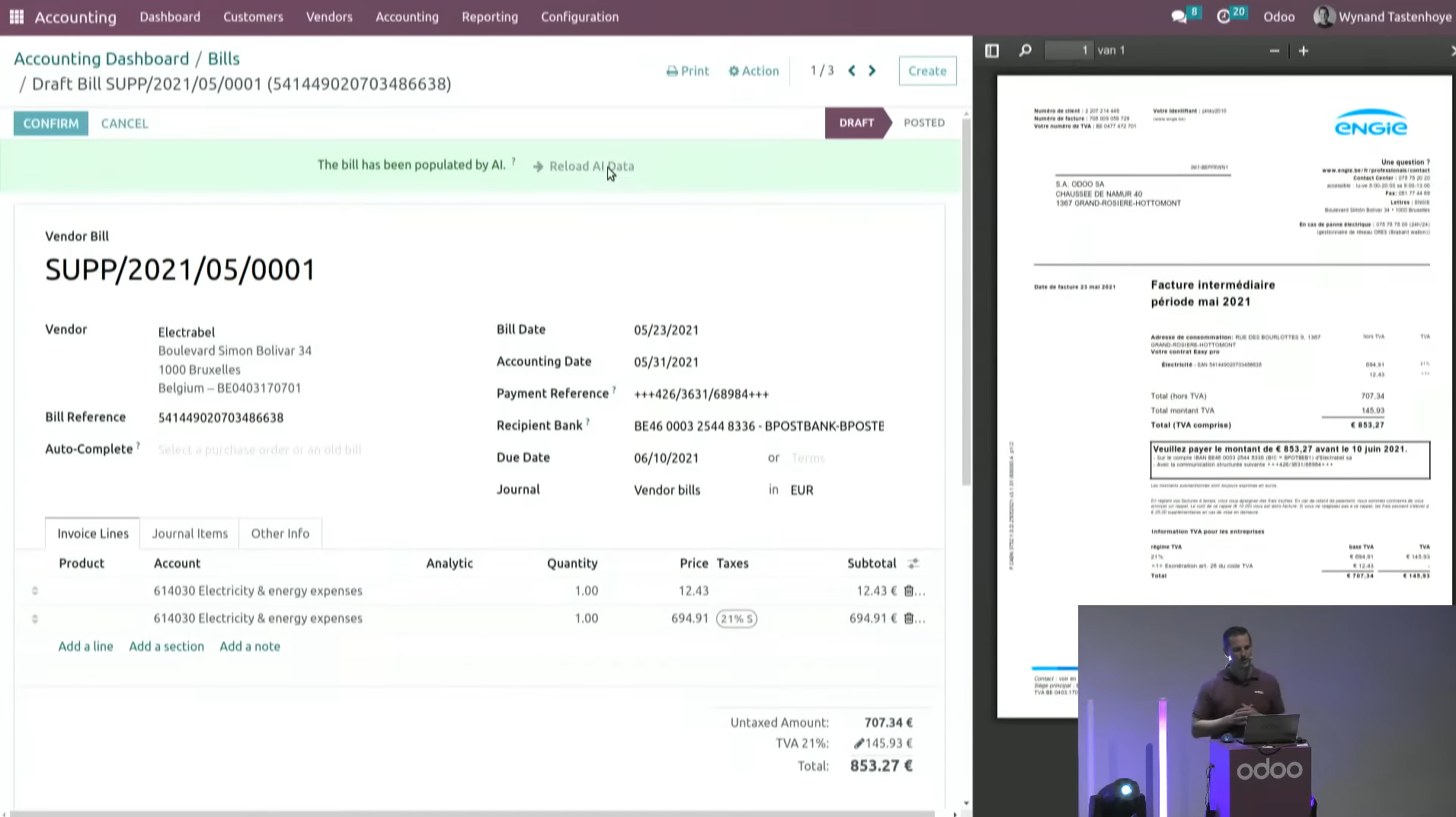The image size is (1456, 817).
Task: Open the Vendors menu
Action: tap(329, 17)
